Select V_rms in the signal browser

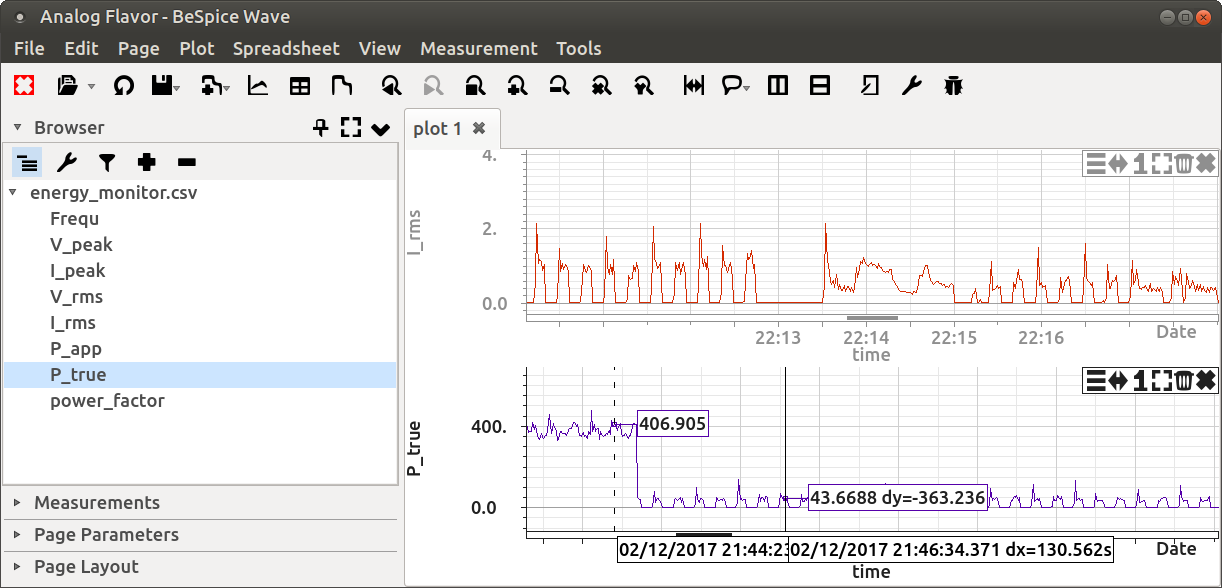[76, 296]
